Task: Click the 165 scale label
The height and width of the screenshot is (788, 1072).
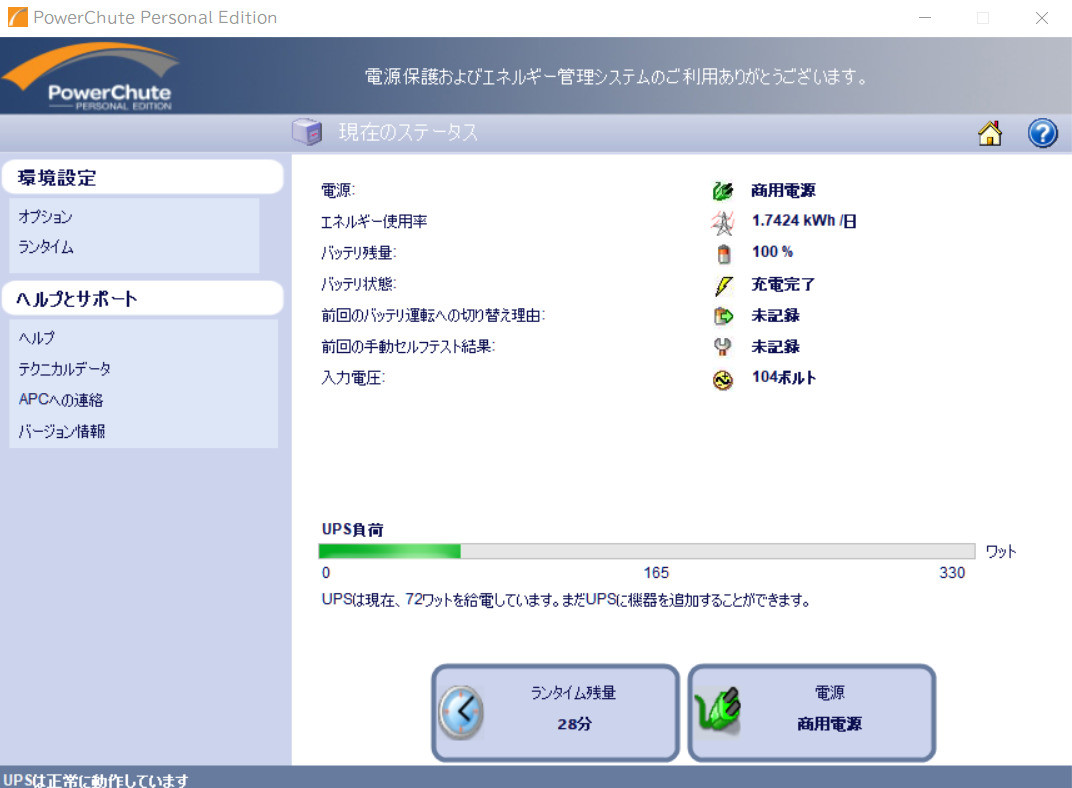Action: (x=656, y=573)
